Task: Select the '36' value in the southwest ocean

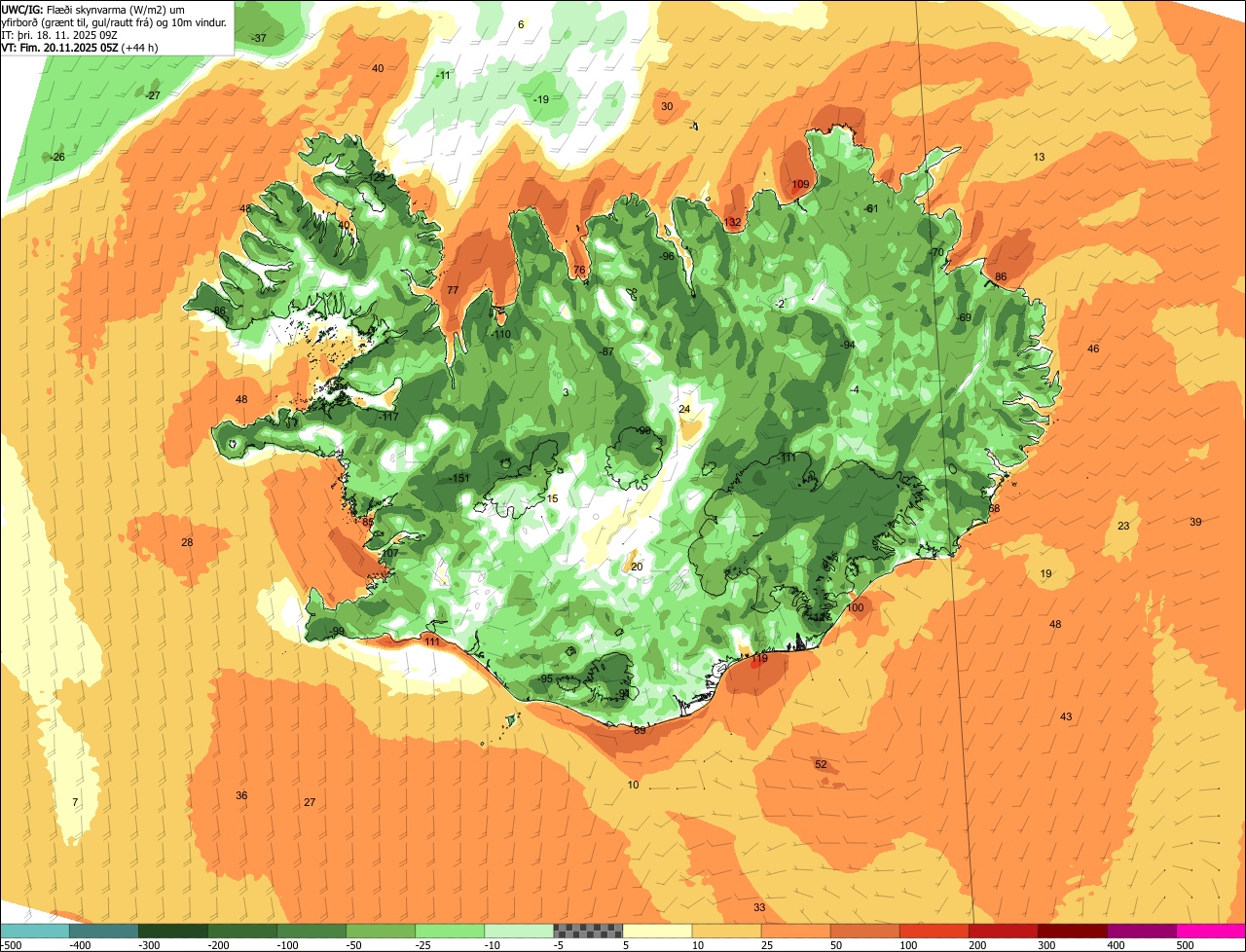Action: point(241,796)
